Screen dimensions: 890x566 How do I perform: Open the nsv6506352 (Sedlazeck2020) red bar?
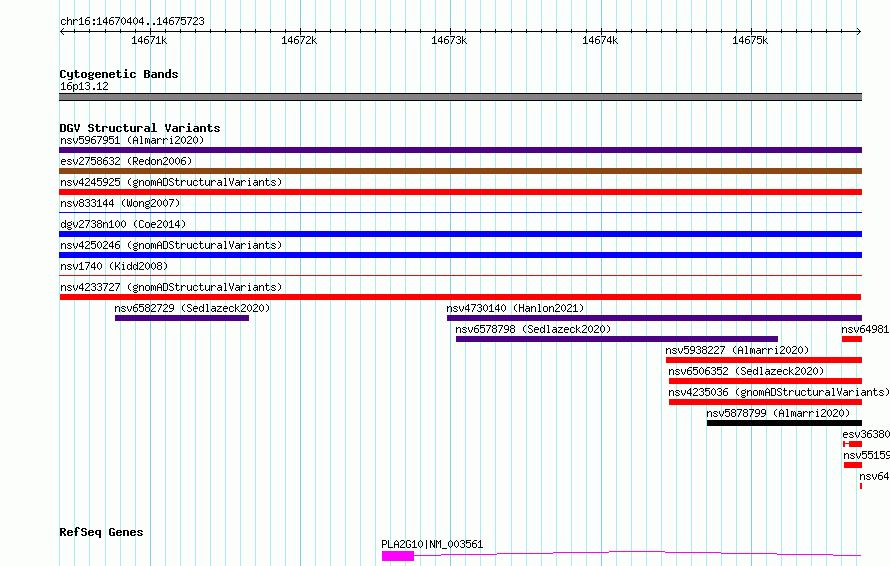click(765, 381)
